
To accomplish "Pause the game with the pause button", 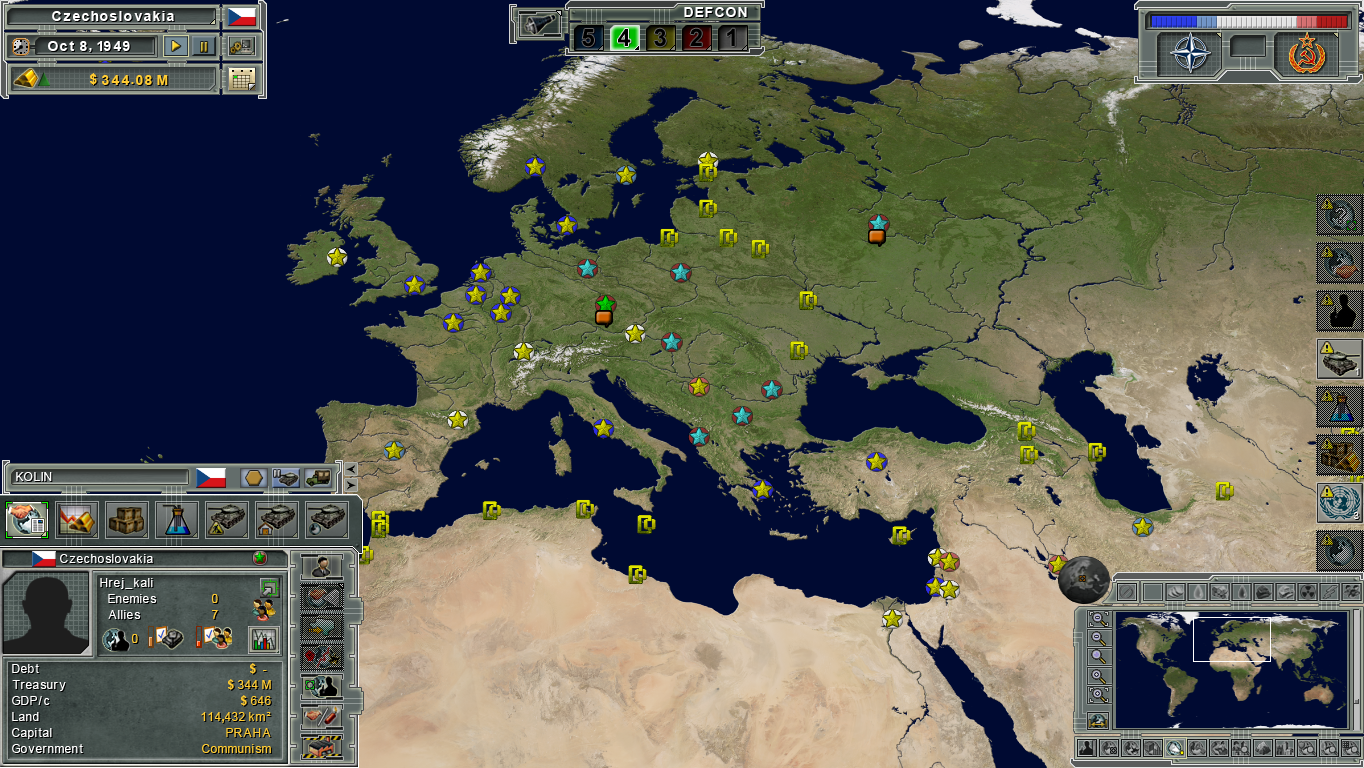I will coord(204,46).
